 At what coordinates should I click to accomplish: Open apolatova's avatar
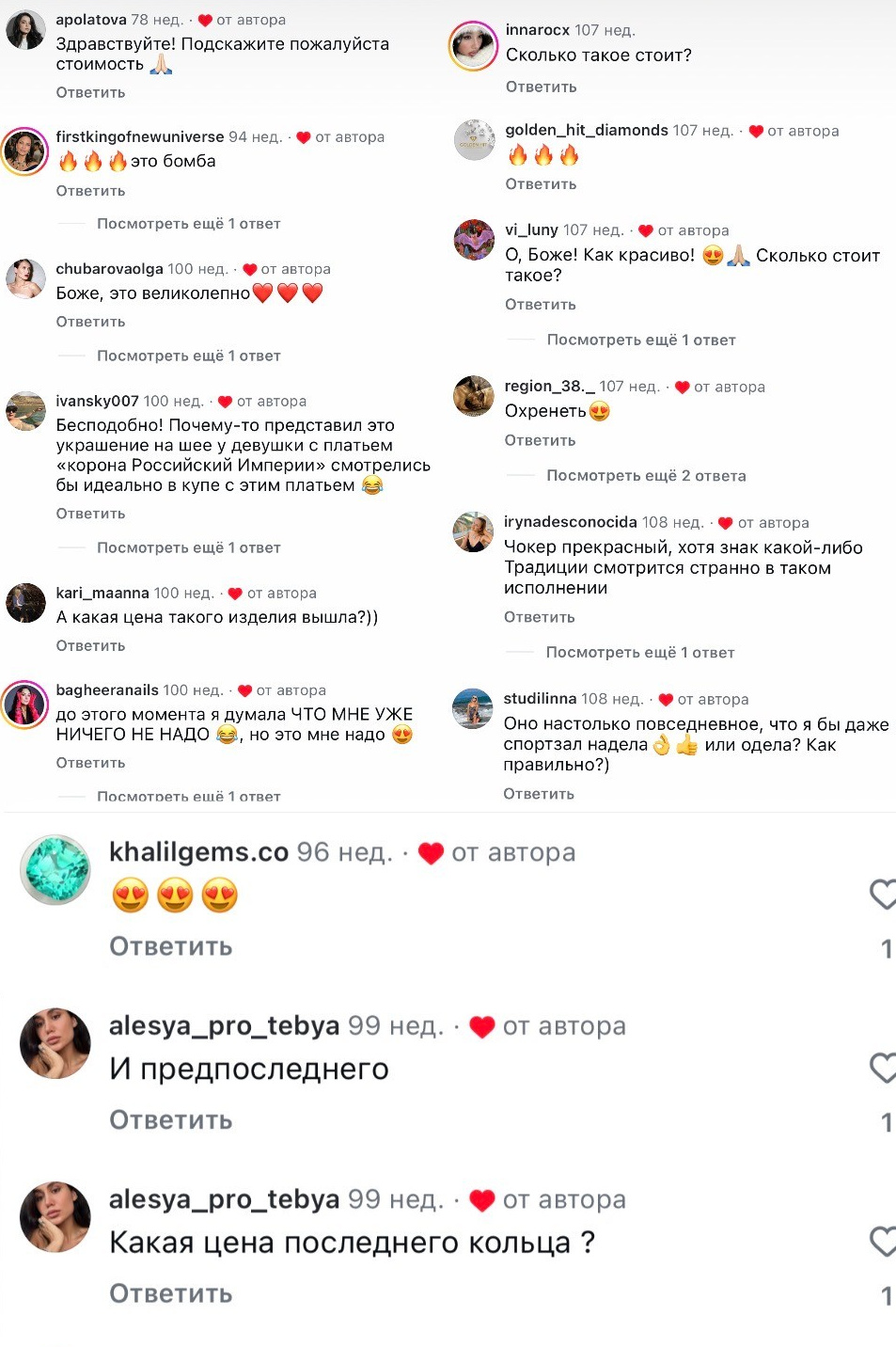coord(25,31)
